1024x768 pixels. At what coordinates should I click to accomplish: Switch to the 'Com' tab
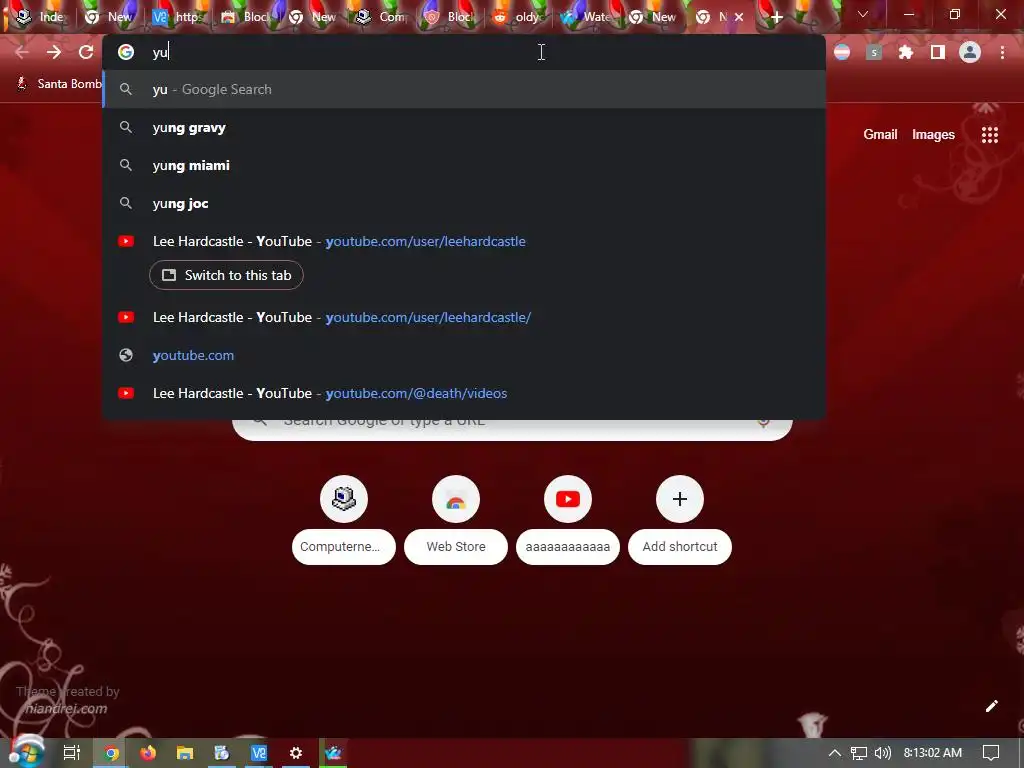point(381,17)
